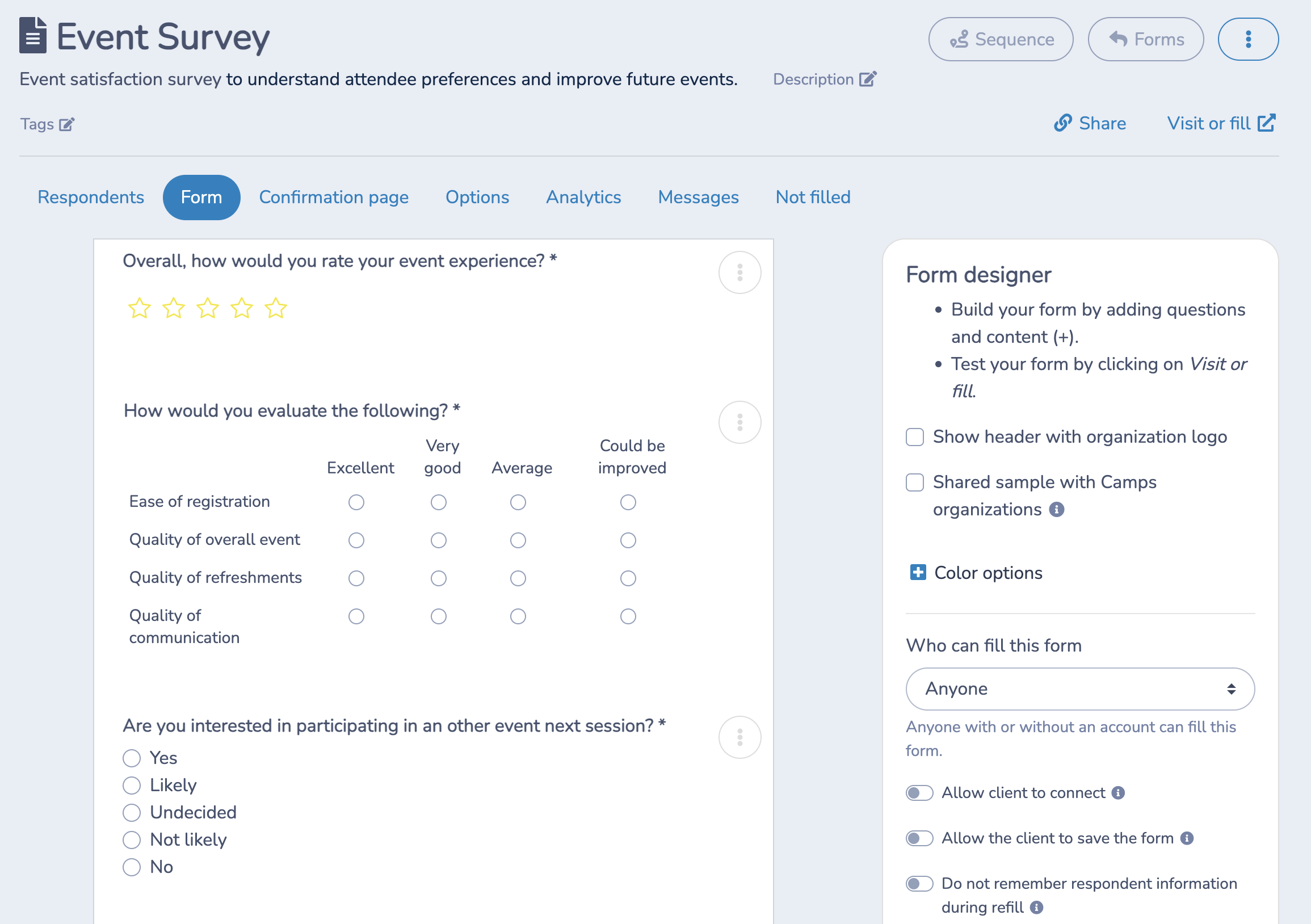Enable Allow client to connect

pos(919,793)
